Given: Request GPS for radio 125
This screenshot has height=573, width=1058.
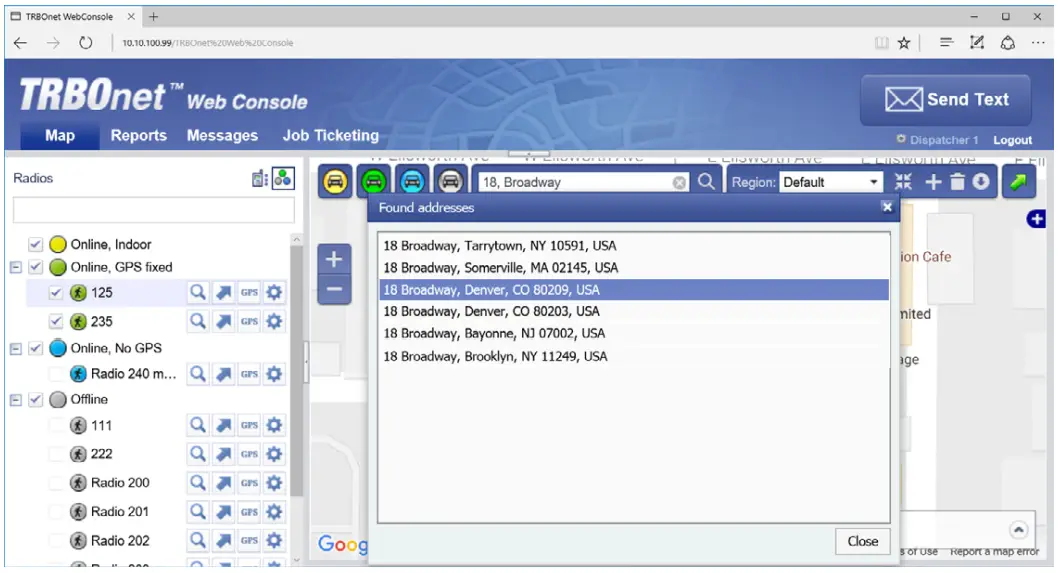Looking at the screenshot, I should 249,292.
